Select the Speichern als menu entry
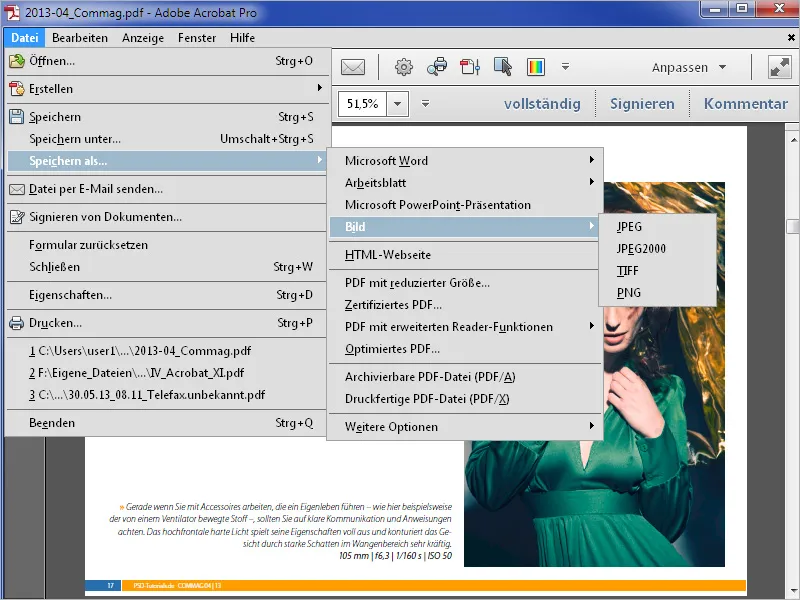800x600 pixels. tap(166, 161)
